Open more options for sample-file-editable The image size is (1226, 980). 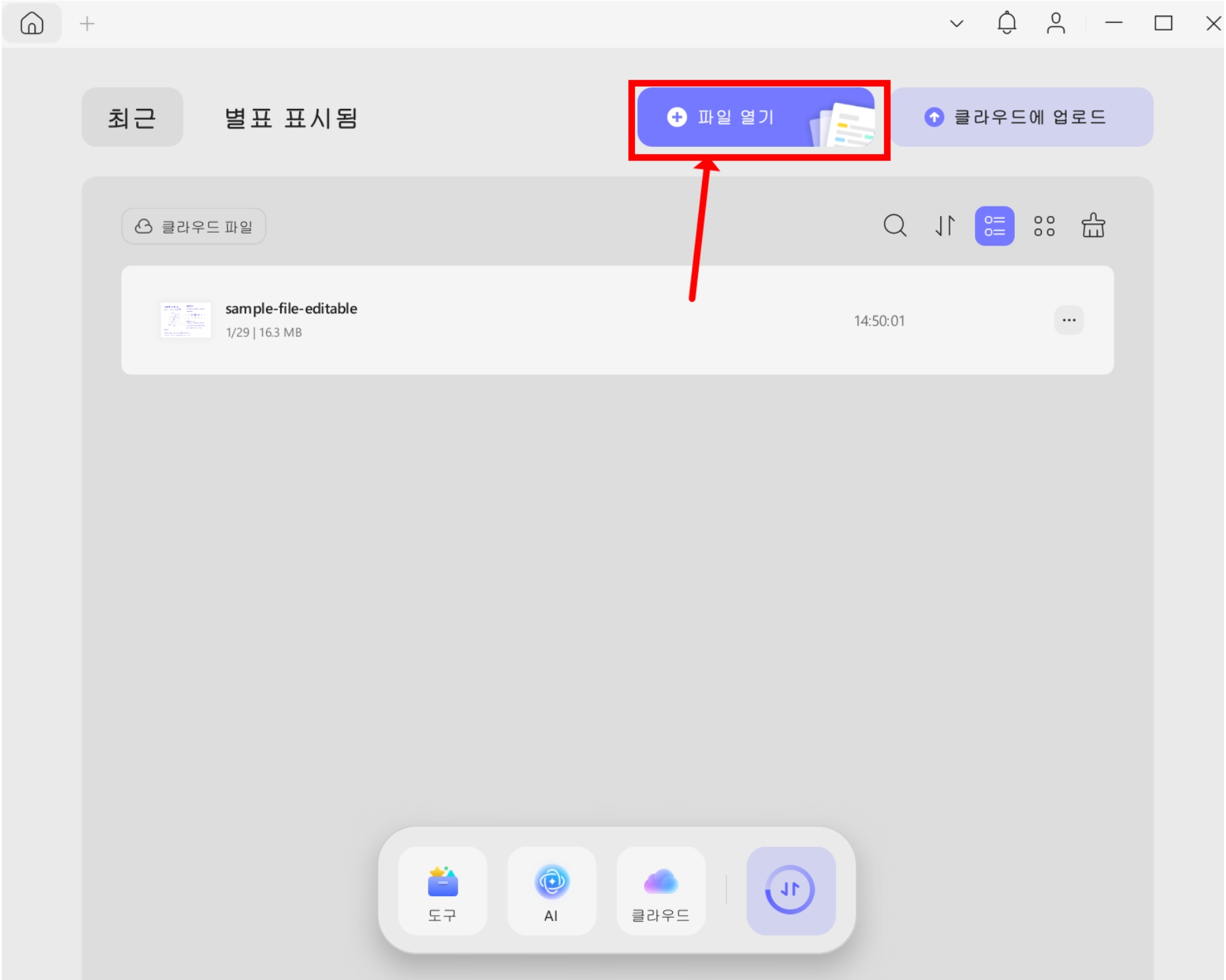(1069, 320)
